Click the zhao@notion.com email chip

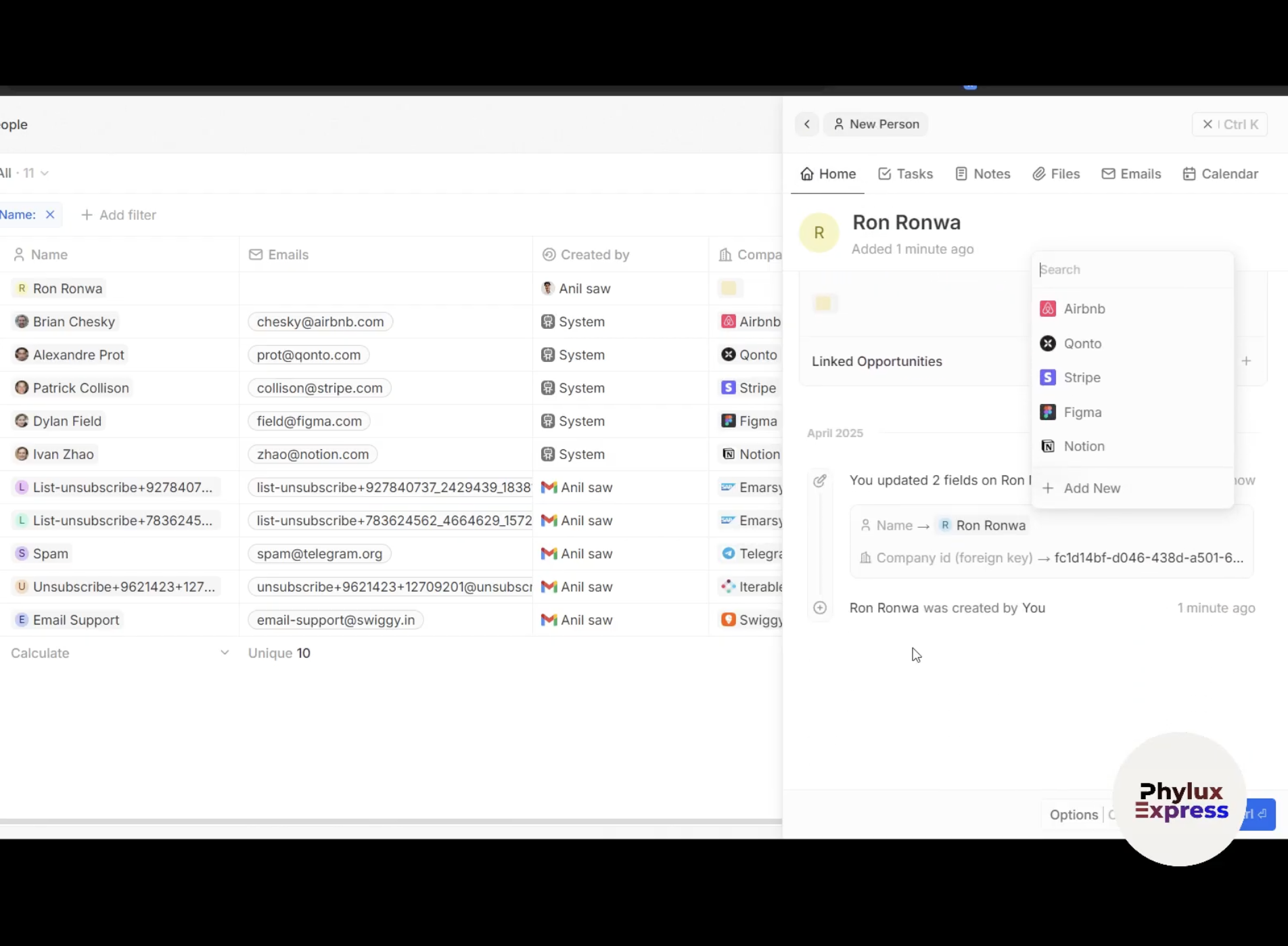pos(313,454)
